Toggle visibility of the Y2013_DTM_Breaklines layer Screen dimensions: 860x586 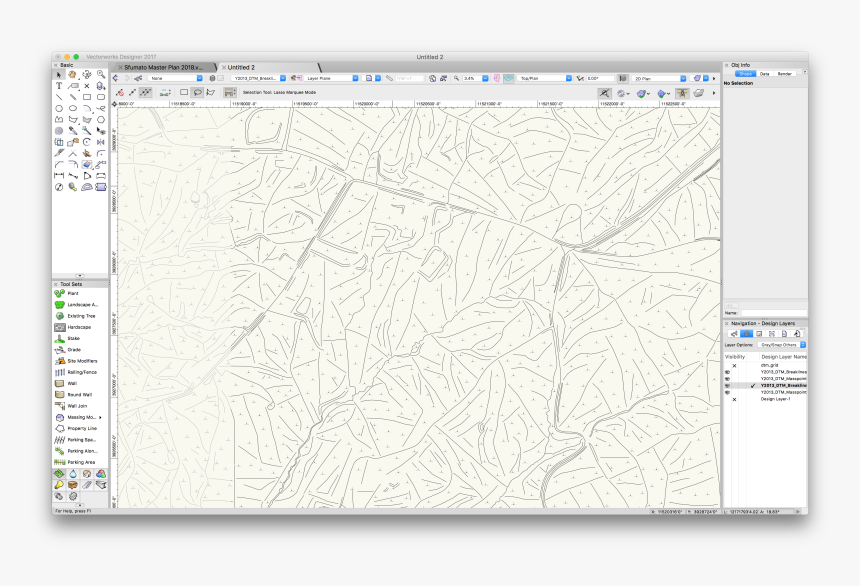pyautogui.click(x=728, y=371)
